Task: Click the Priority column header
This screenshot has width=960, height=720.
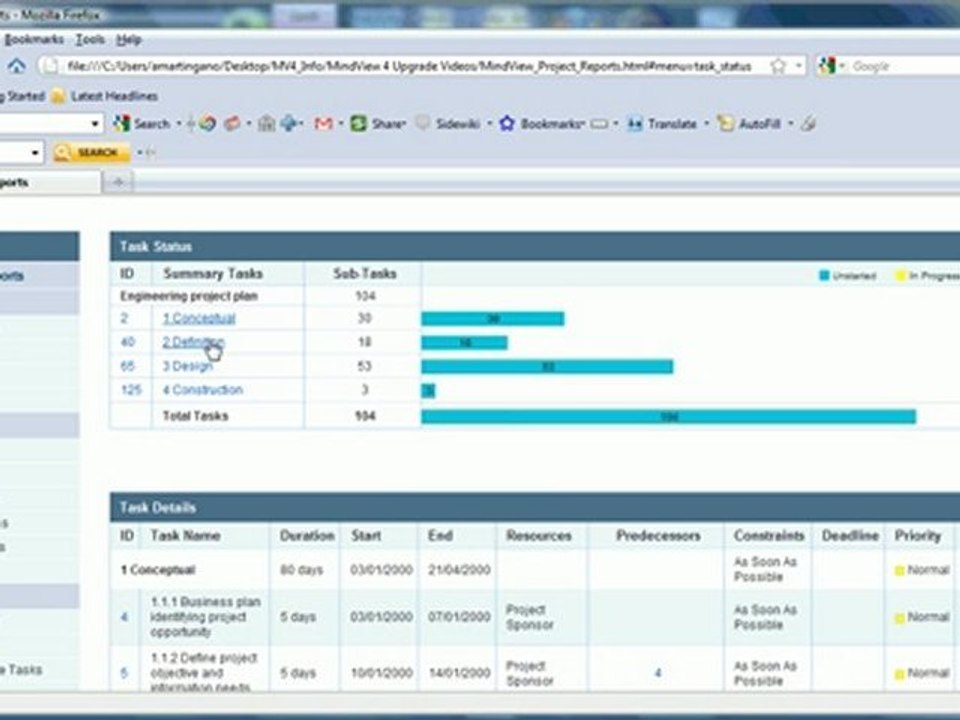Action: pos(917,536)
